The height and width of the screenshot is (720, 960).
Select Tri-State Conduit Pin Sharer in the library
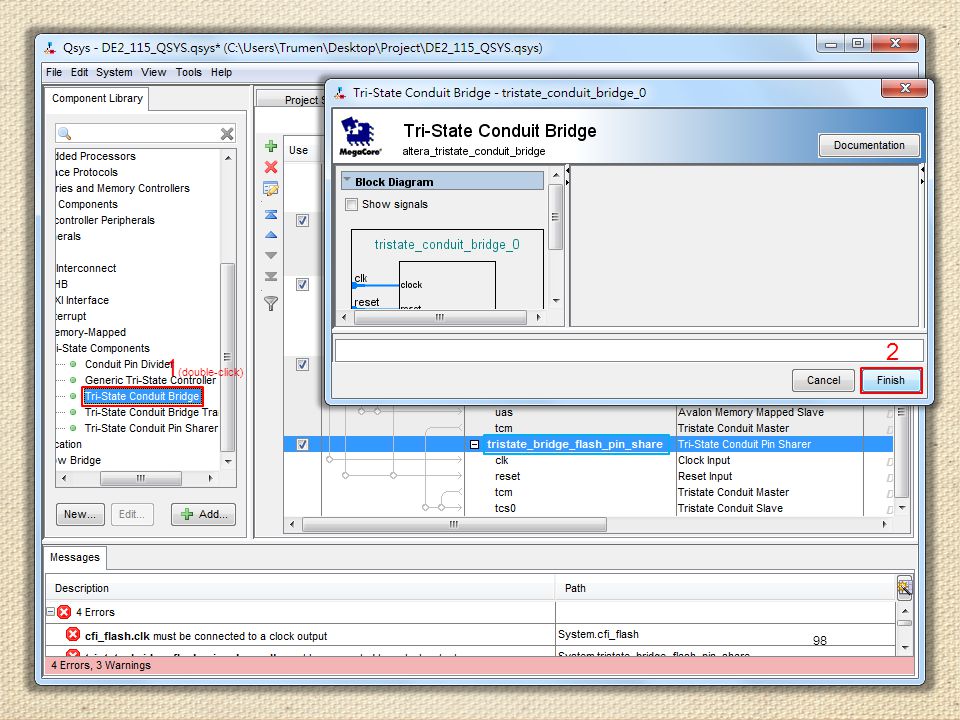point(151,429)
